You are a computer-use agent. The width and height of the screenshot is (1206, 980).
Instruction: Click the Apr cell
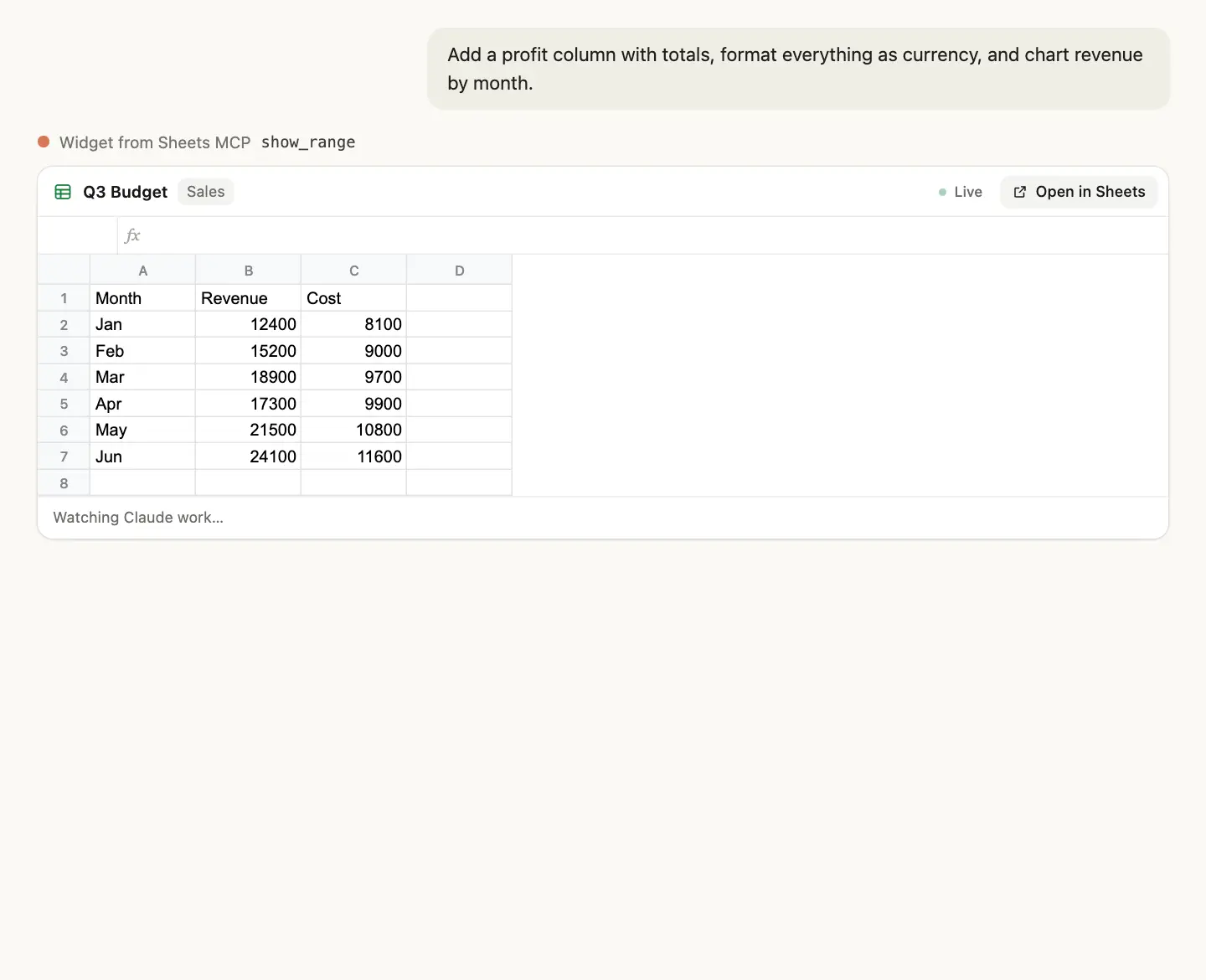(143, 404)
